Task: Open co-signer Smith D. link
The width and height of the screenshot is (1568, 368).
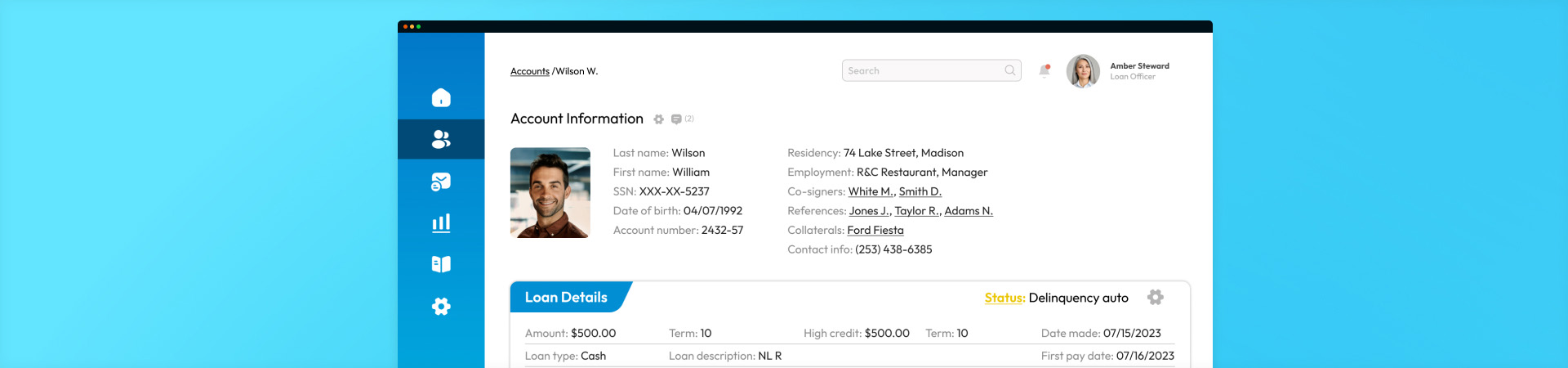Action: tap(920, 191)
